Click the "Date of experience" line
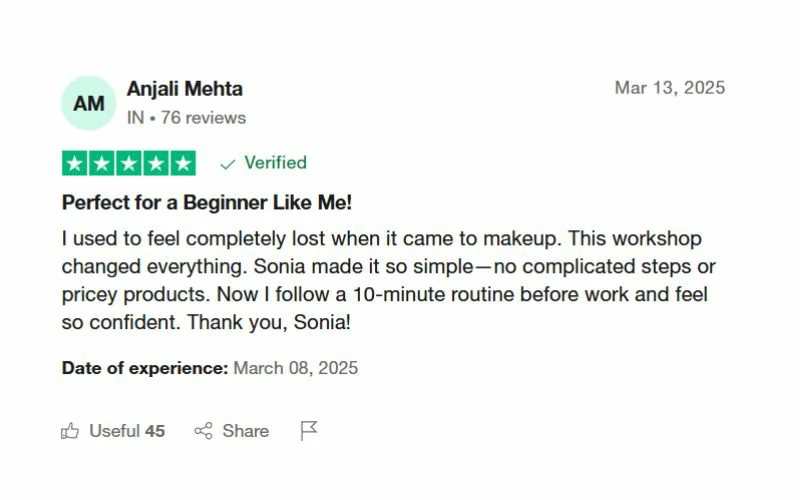Image resolution: width=800 pixels, height=500 pixels. 209,368
